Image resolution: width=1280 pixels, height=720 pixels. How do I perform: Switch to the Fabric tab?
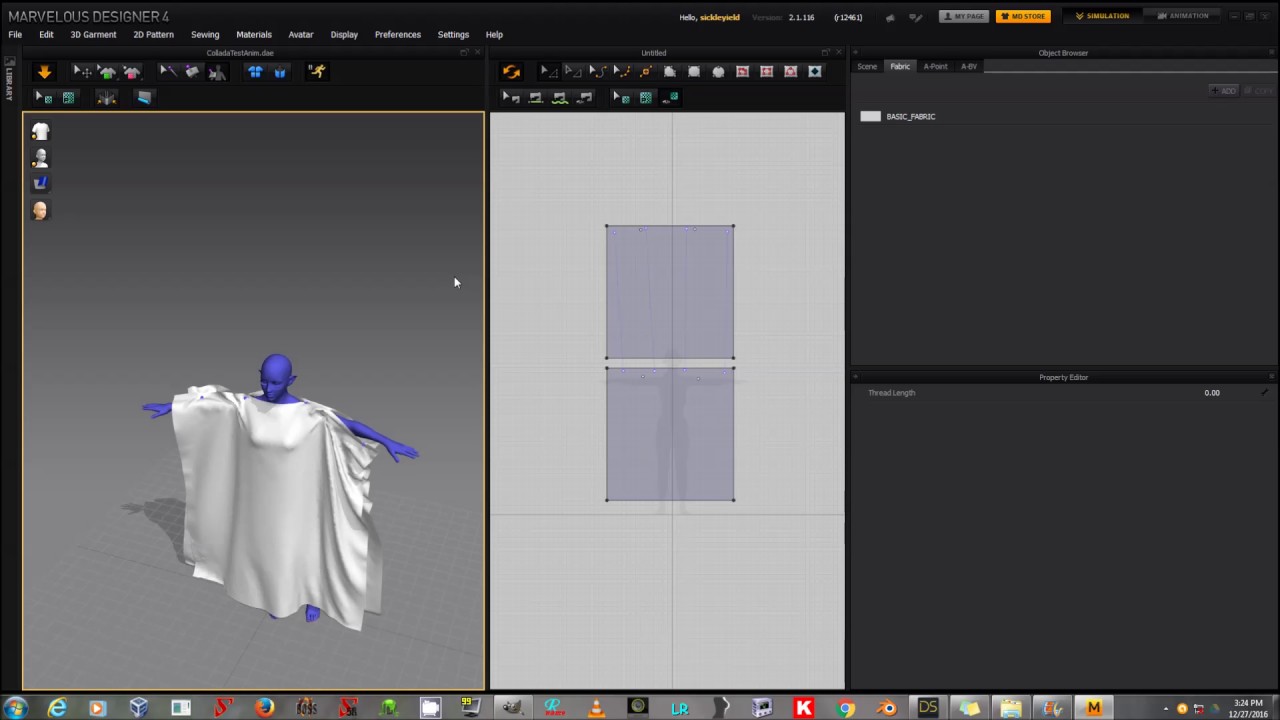pos(900,66)
